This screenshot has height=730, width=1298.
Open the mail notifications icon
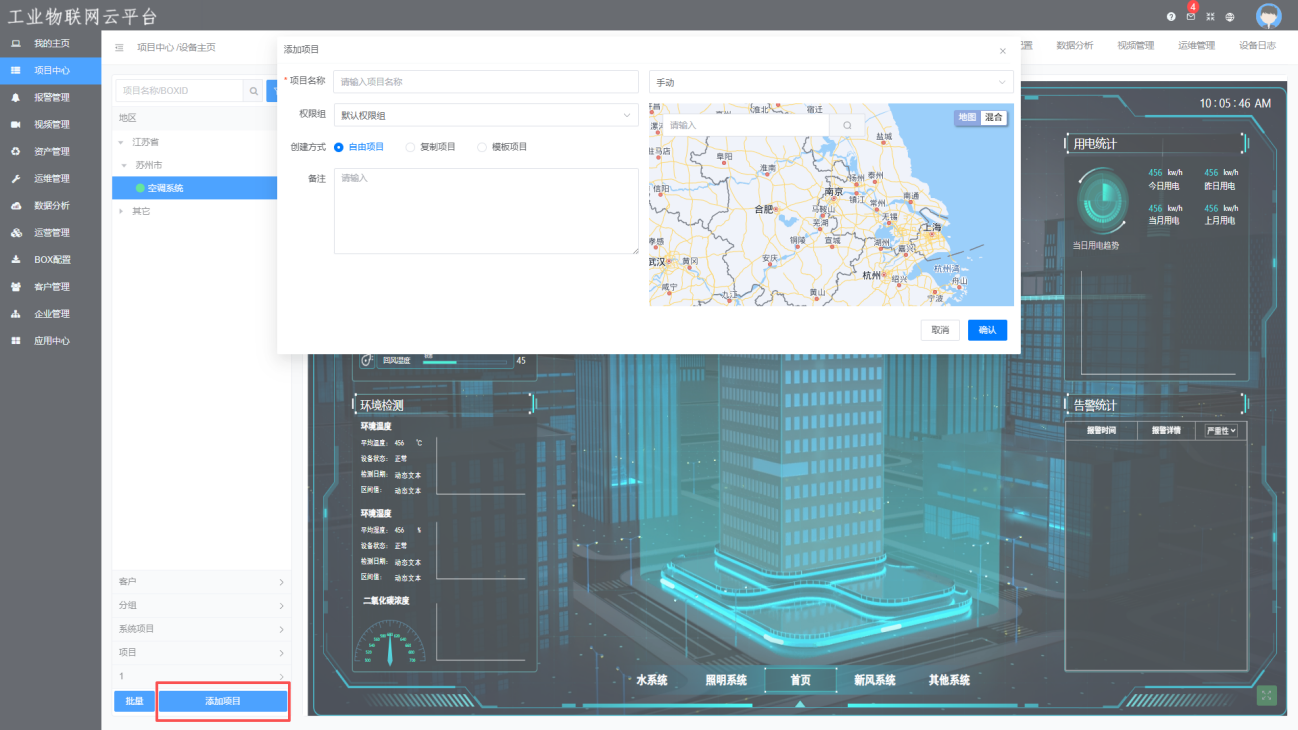pyautogui.click(x=1190, y=17)
